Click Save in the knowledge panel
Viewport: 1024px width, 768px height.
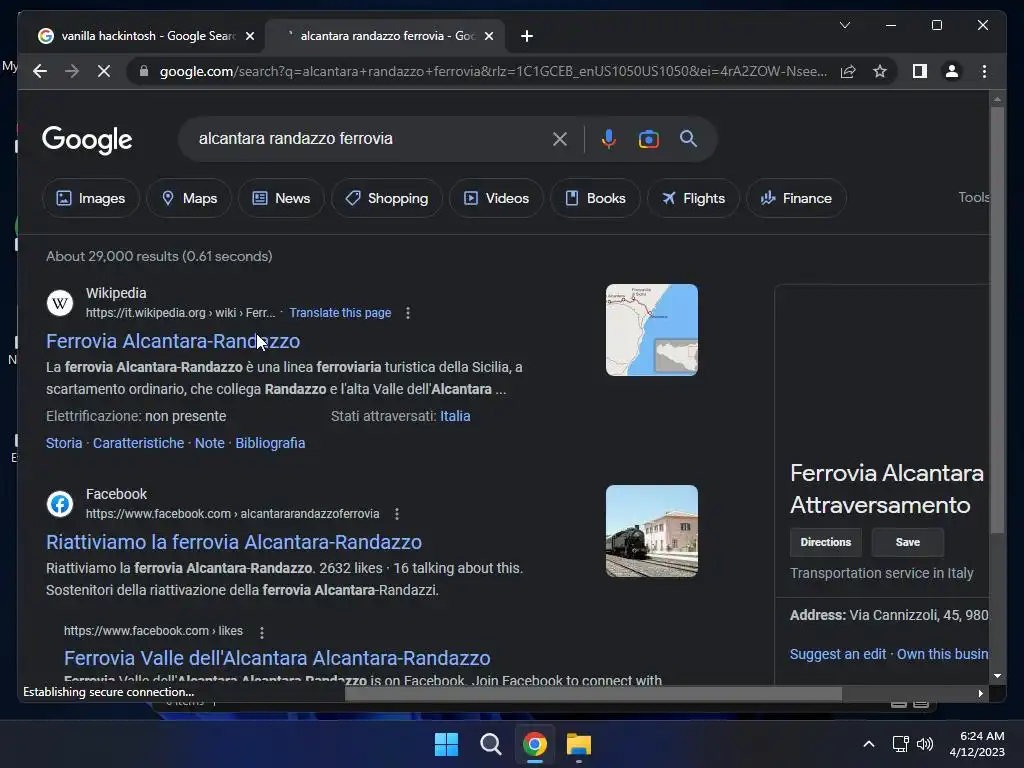(x=908, y=542)
